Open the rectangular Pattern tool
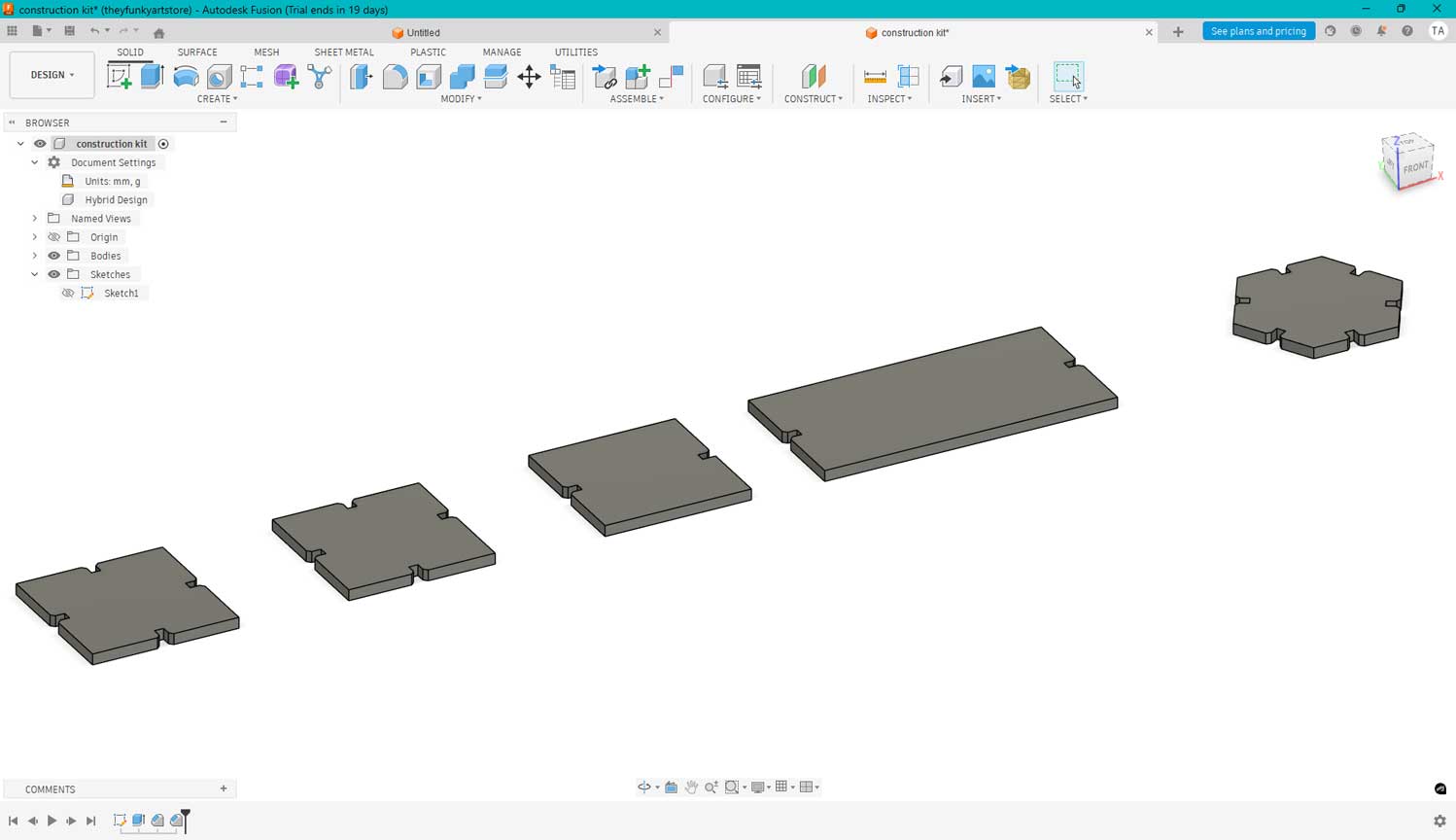Viewport: 1456px width, 840px height. click(252, 77)
